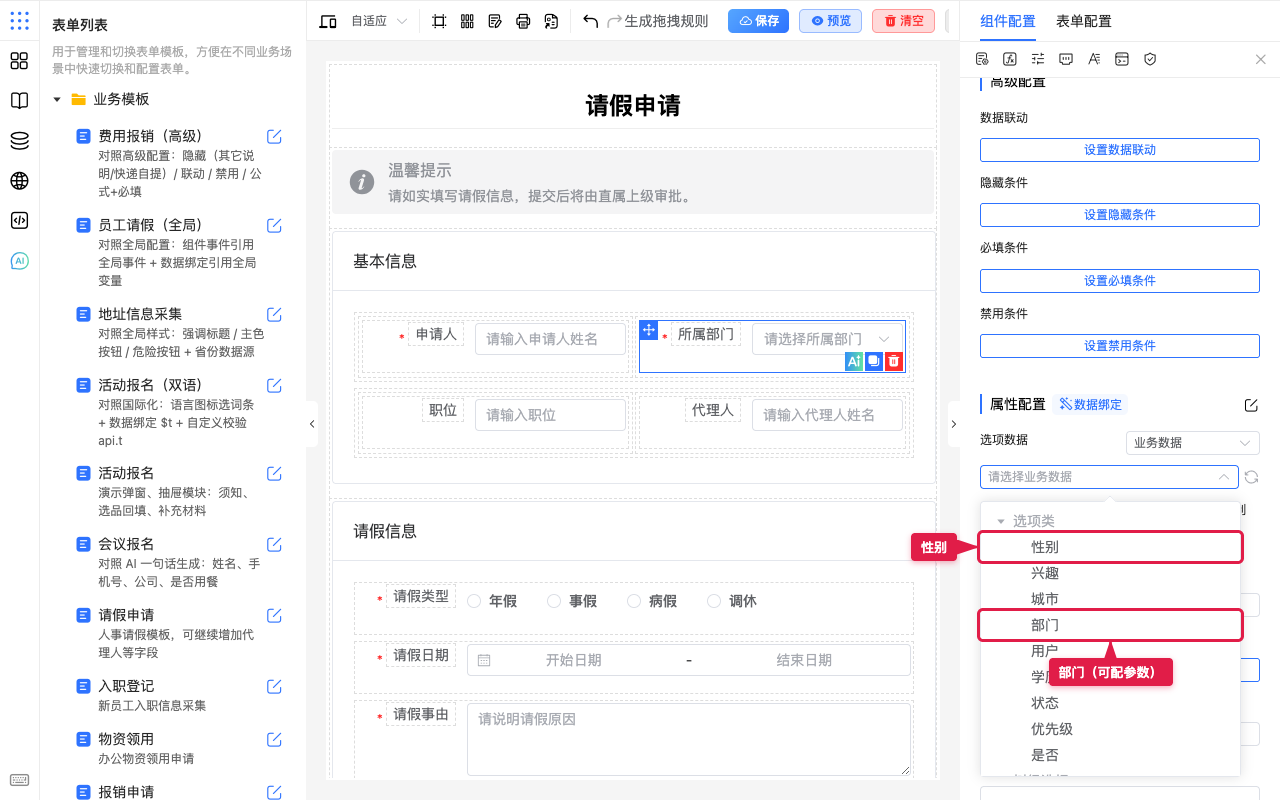
Task: Open the globe icon in left sidebar
Action: click(19, 181)
